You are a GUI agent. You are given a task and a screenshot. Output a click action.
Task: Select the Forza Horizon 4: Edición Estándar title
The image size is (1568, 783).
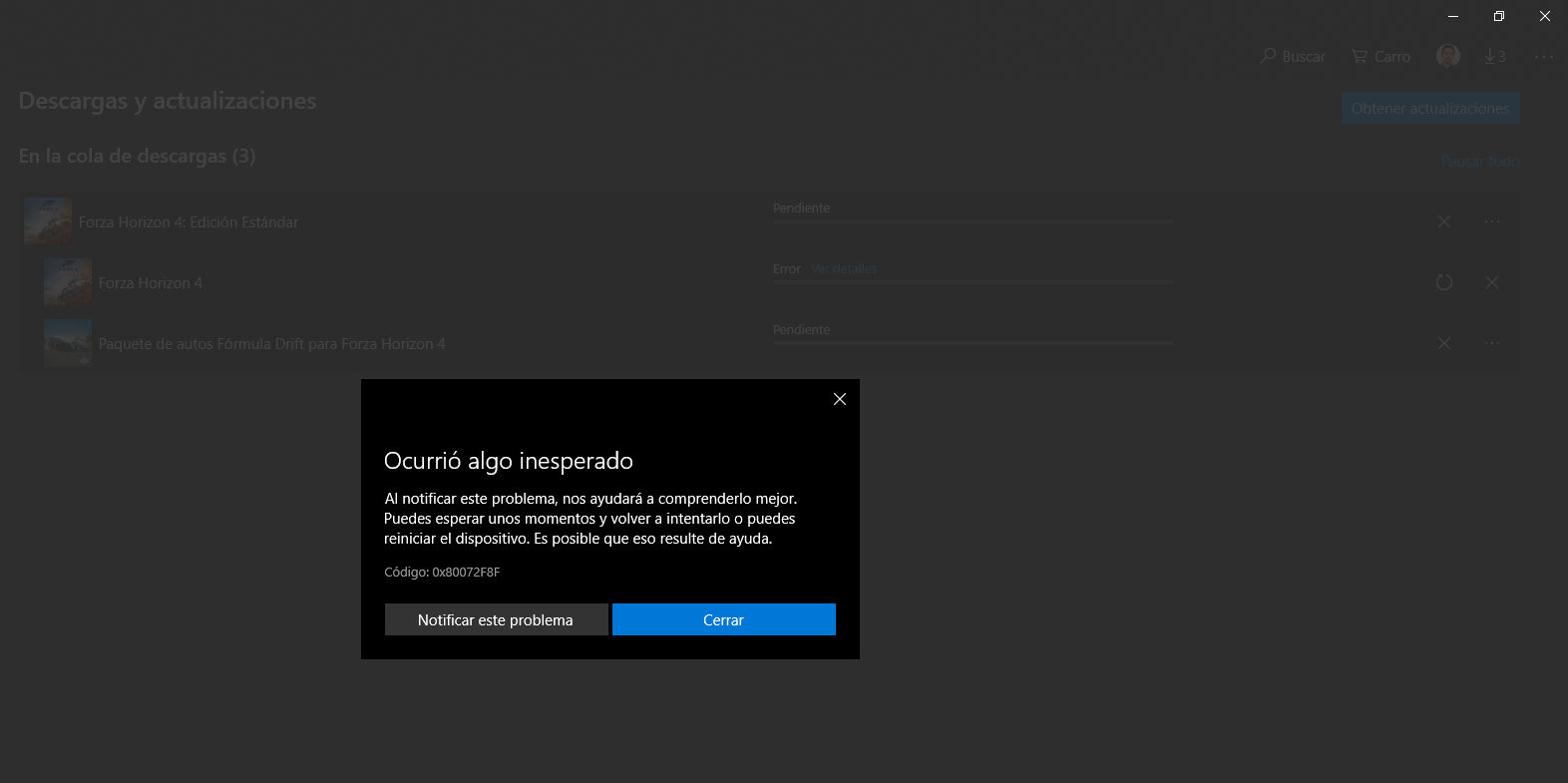189,222
